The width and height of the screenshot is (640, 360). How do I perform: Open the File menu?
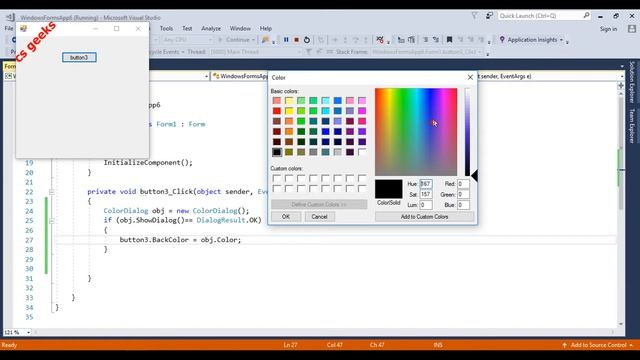[x=9, y=29]
